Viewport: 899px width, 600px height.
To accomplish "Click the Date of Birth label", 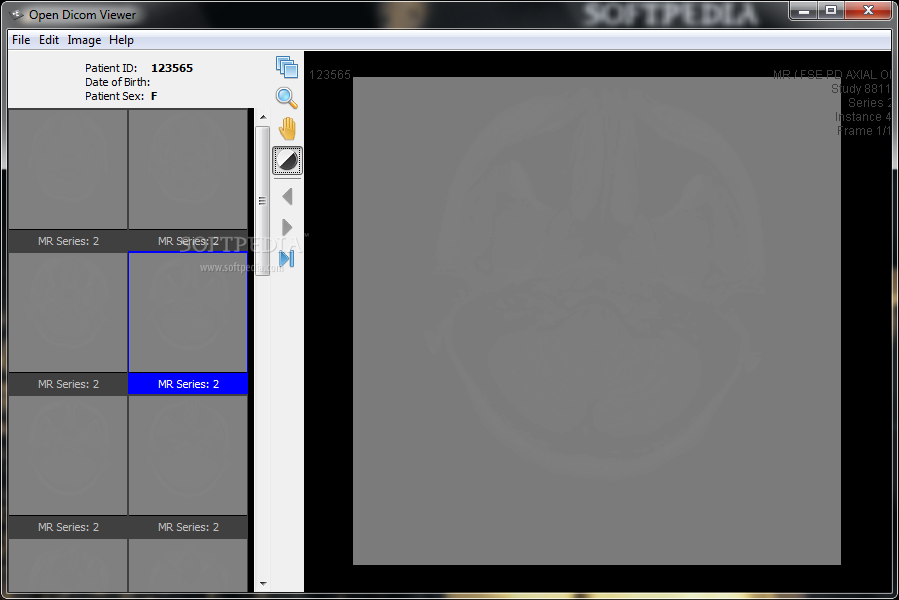I will 118,82.
